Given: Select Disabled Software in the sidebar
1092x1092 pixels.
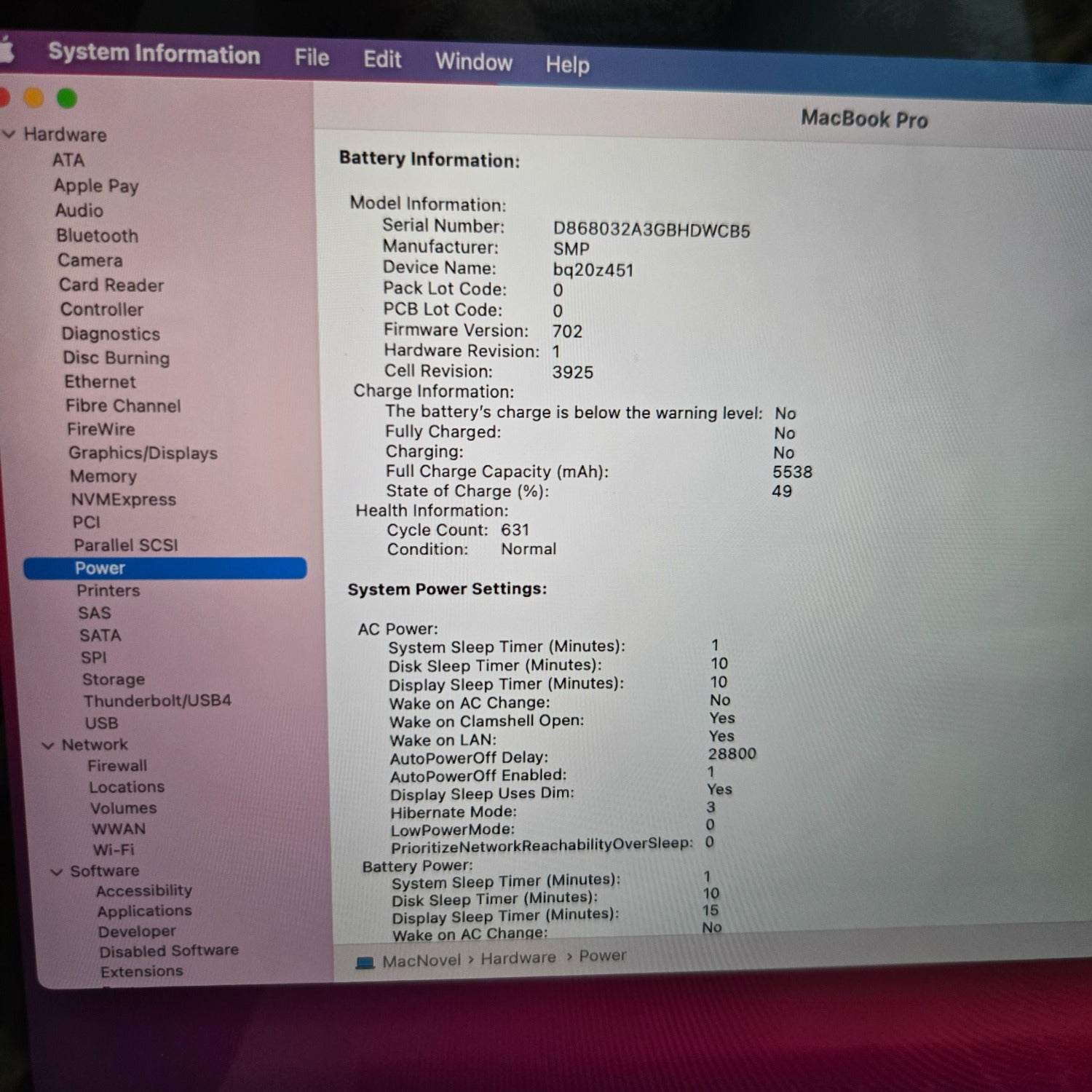Looking at the screenshot, I should click(x=169, y=951).
